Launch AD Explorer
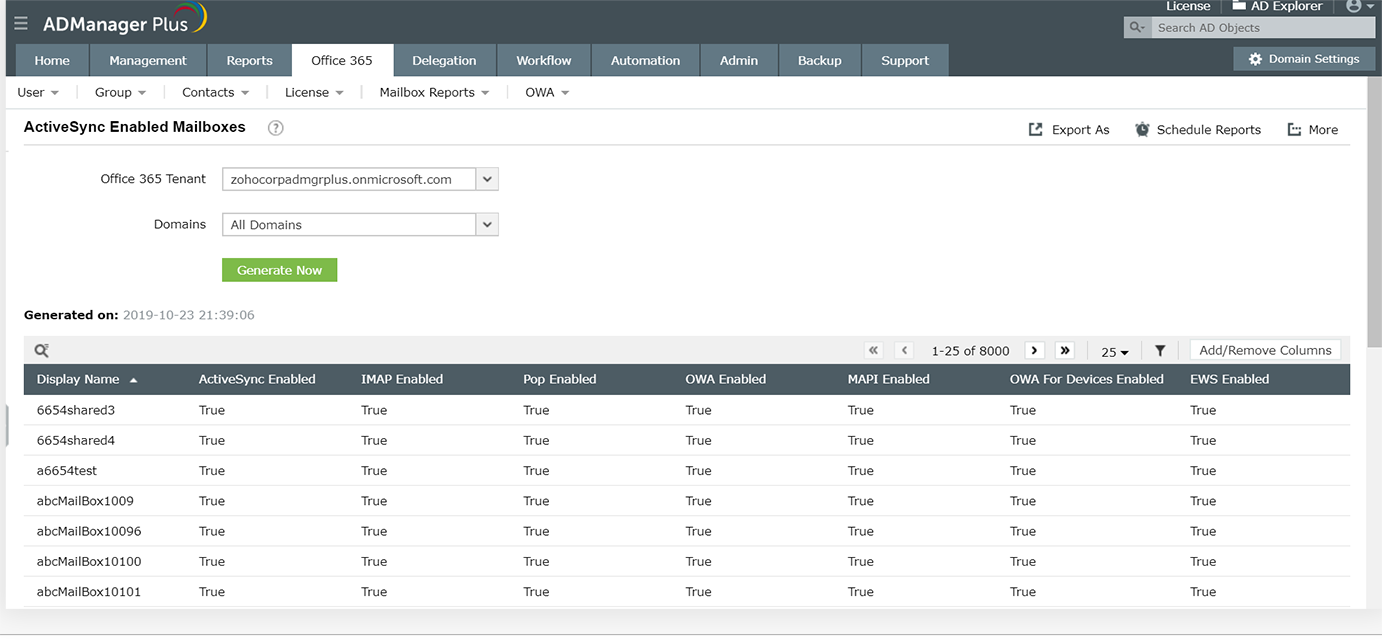 [1277, 6]
